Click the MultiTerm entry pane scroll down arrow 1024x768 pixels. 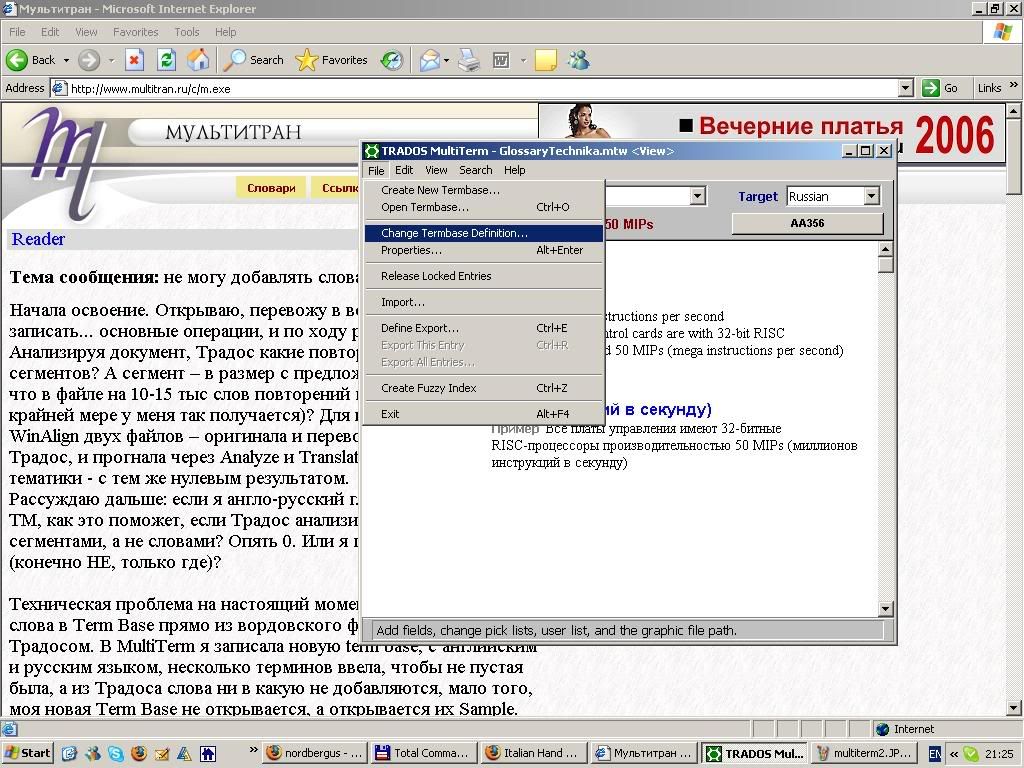[886, 609]
